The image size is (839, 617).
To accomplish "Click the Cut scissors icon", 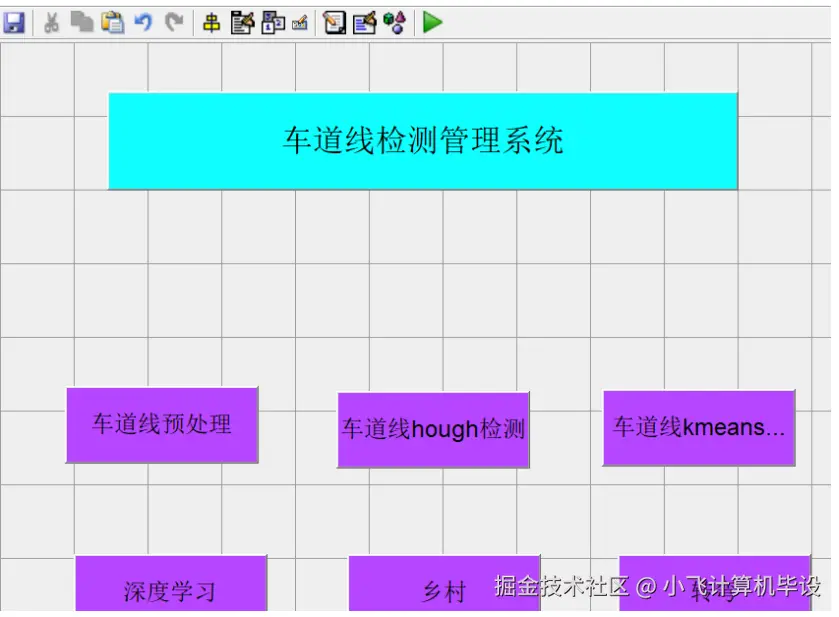I will click(x=51, y=23).
